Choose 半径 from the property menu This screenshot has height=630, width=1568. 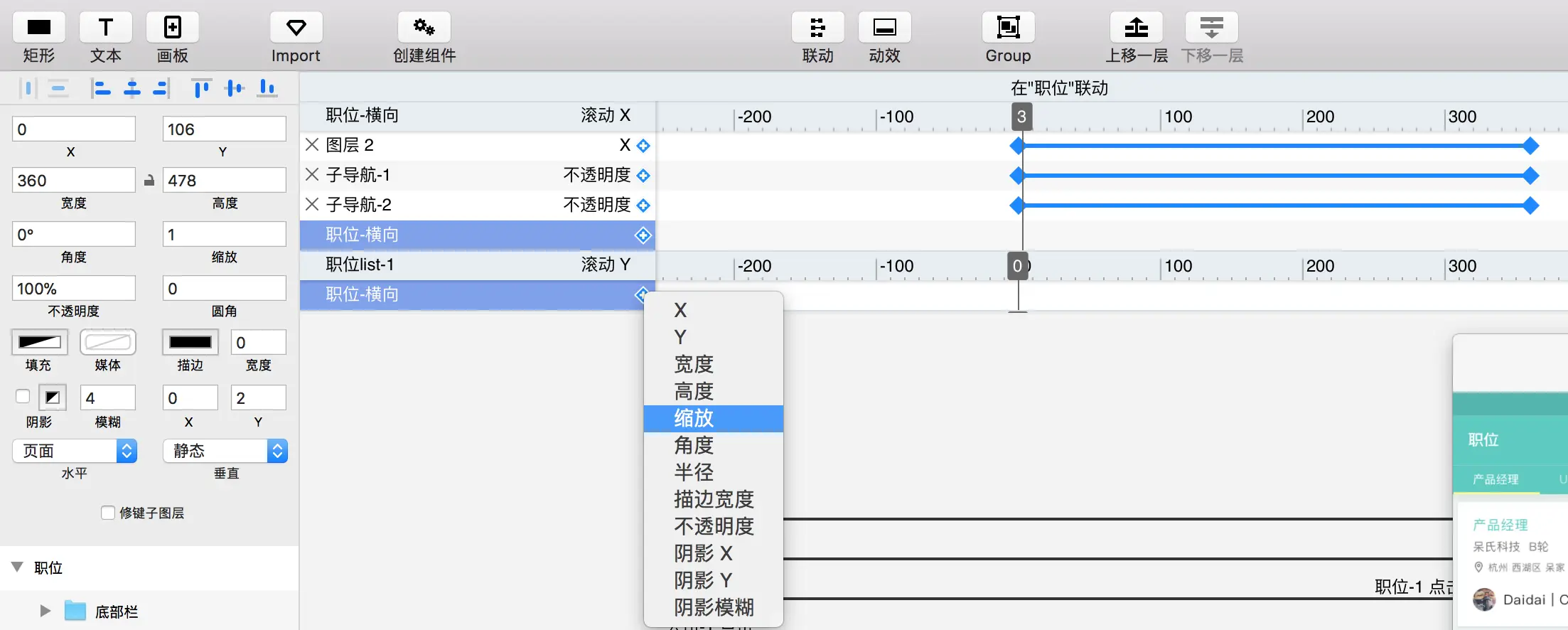click(714, 472)
